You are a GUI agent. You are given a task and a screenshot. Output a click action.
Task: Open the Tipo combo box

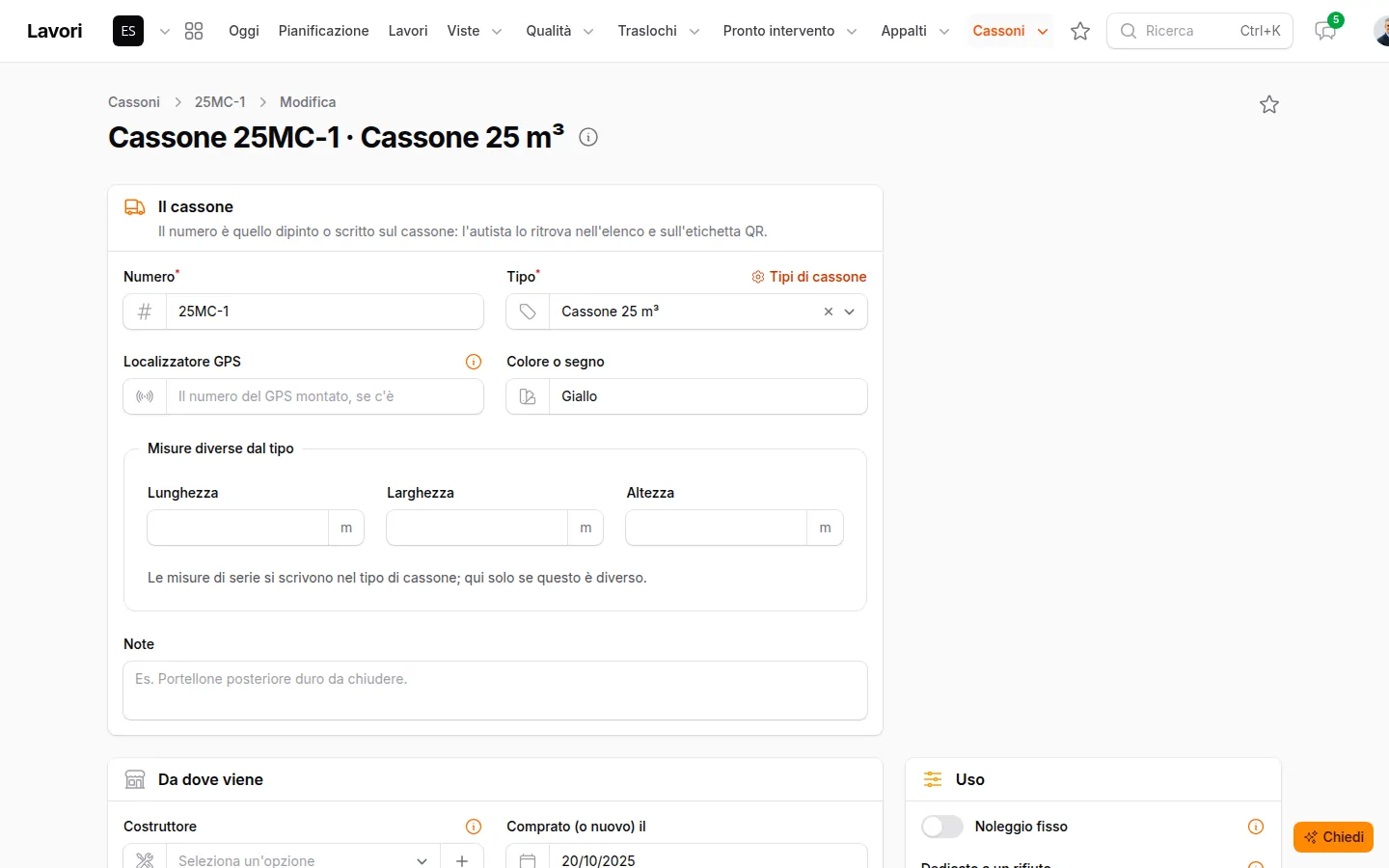coord(687,312)
